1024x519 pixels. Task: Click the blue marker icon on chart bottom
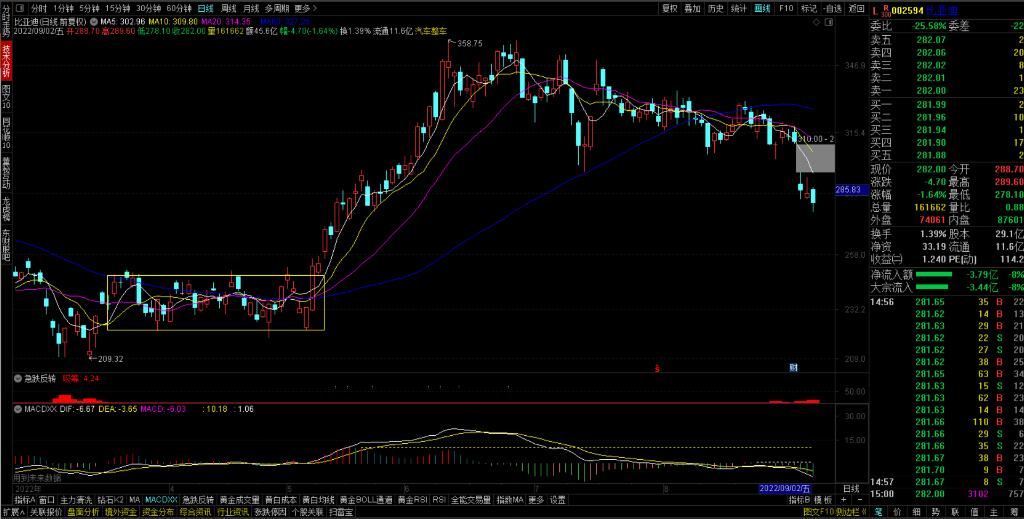[x=792, y=369]
